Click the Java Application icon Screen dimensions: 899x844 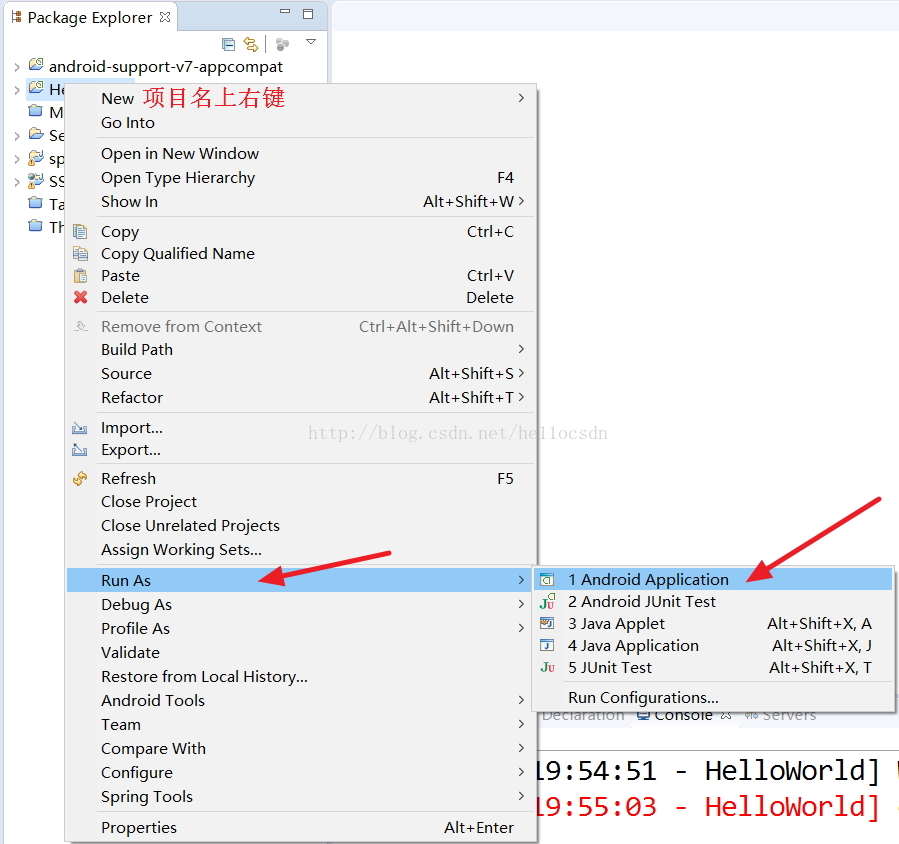(548, 646)
